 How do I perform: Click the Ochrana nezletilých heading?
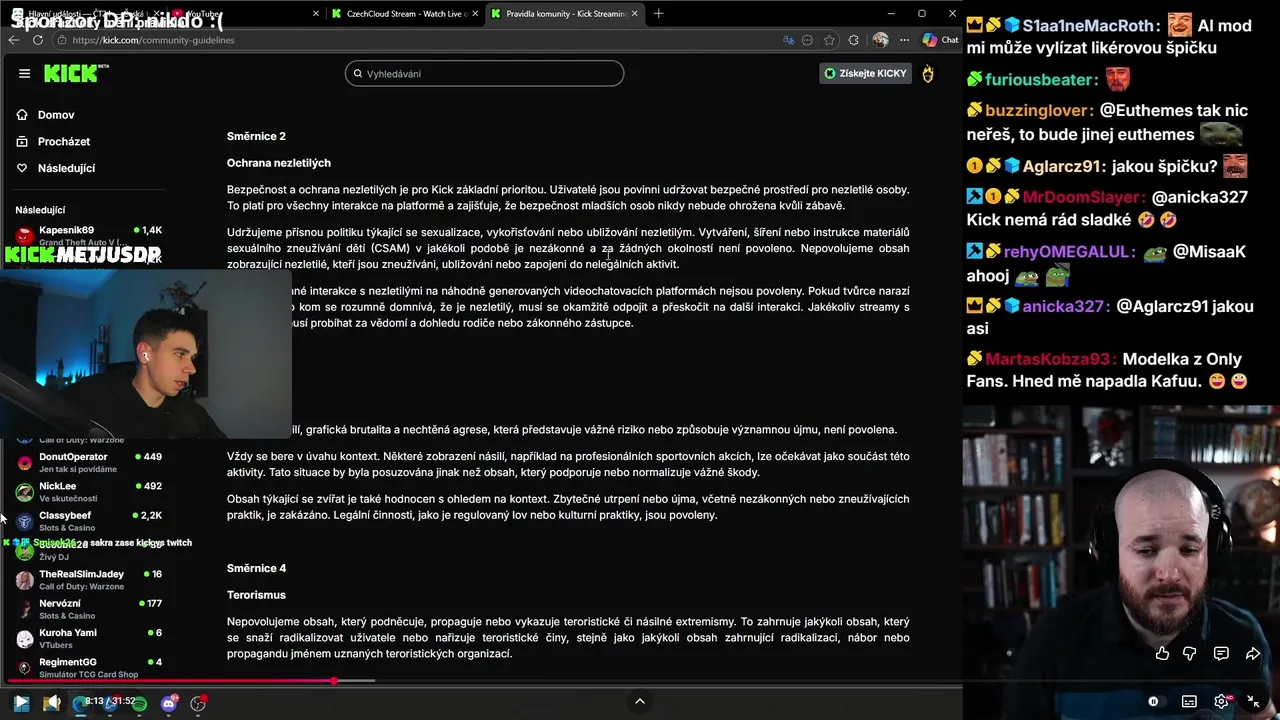279,163
